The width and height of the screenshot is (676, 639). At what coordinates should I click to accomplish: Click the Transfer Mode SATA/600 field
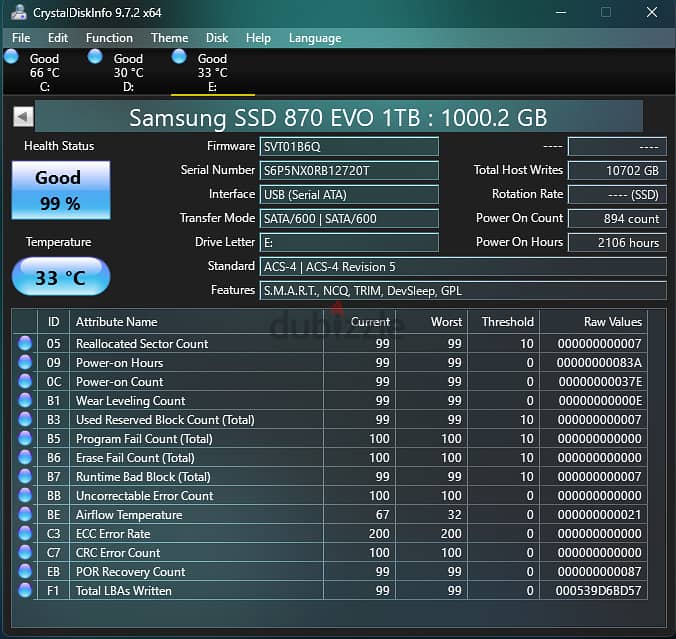point(349,219)
